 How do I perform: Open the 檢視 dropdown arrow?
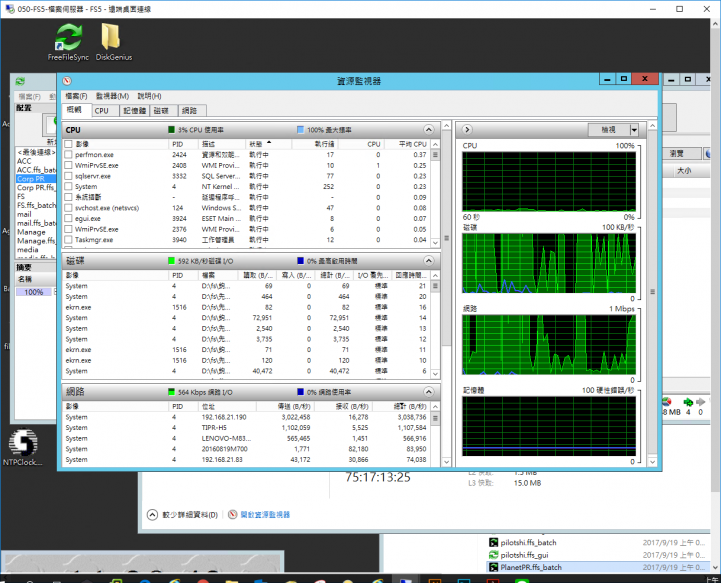point(634,130)
